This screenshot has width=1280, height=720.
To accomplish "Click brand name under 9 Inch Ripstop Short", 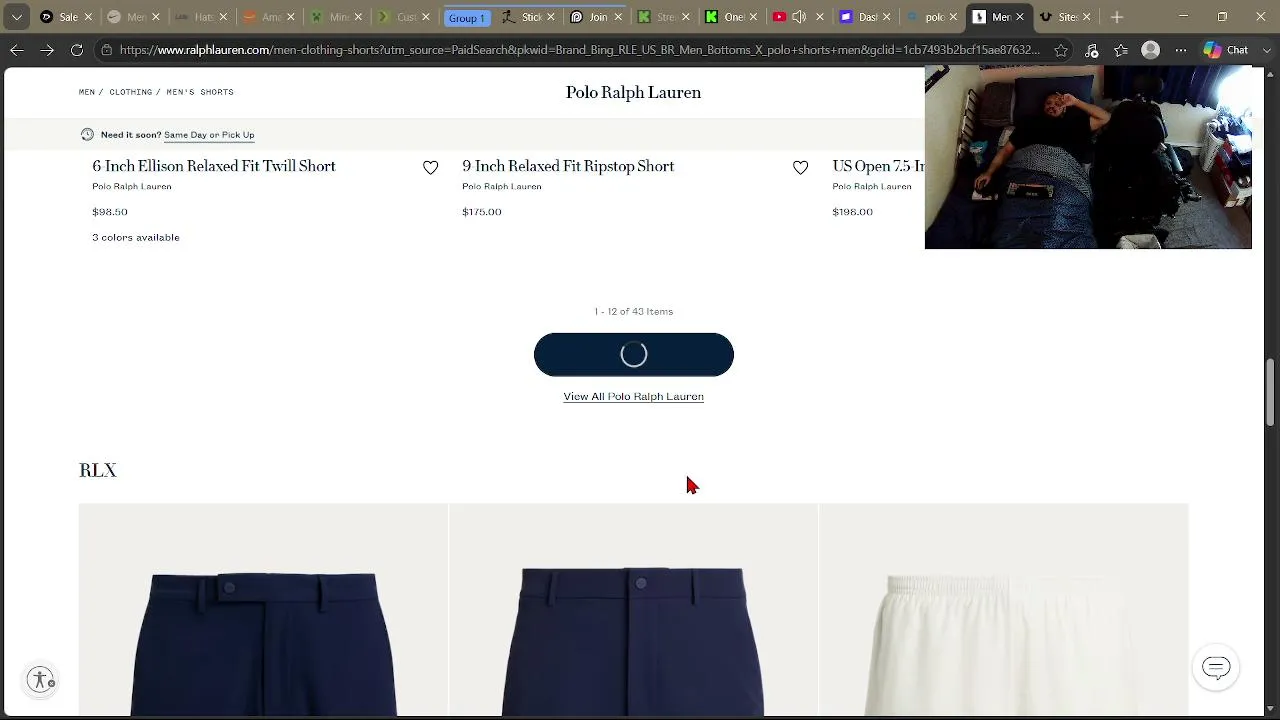I will tap(502, 187).
